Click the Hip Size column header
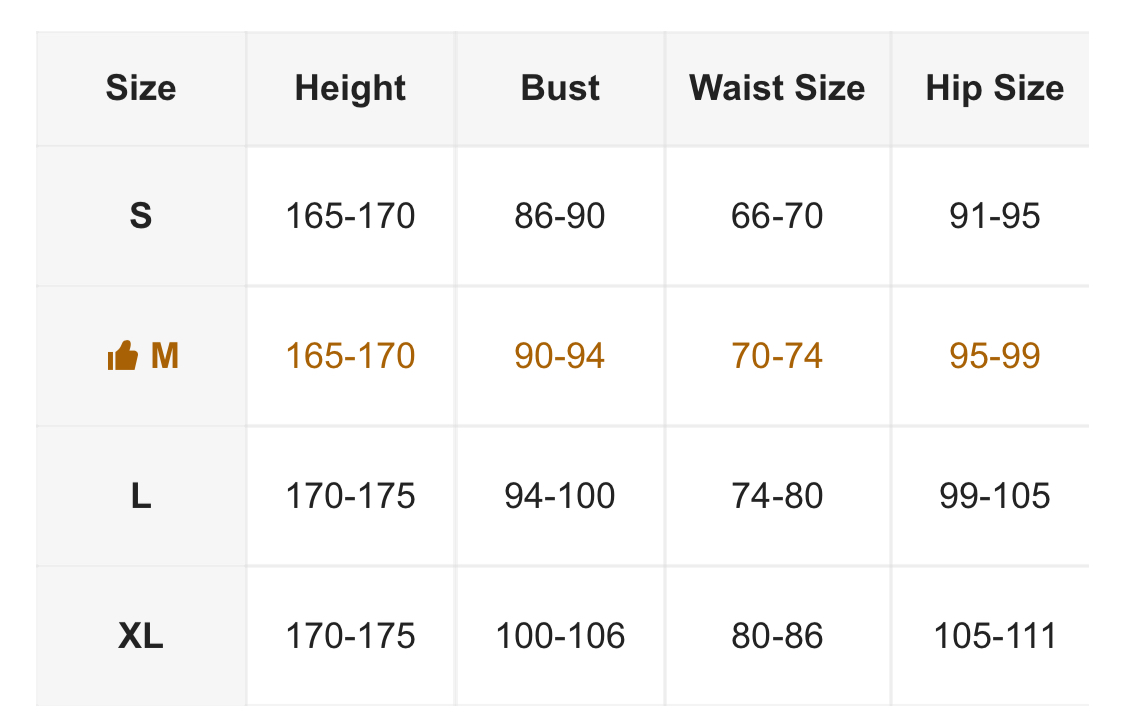The width and height of the screenshot is (1125, 722). coord(994,88)
